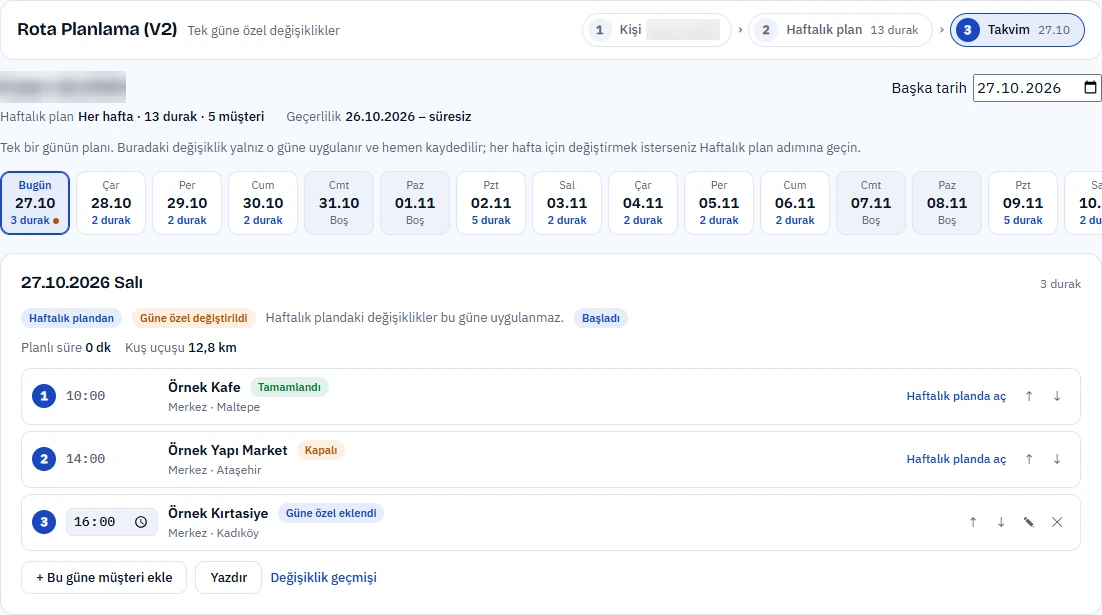Click Bu güne müşteri ekle button

(x=104, y=578)
